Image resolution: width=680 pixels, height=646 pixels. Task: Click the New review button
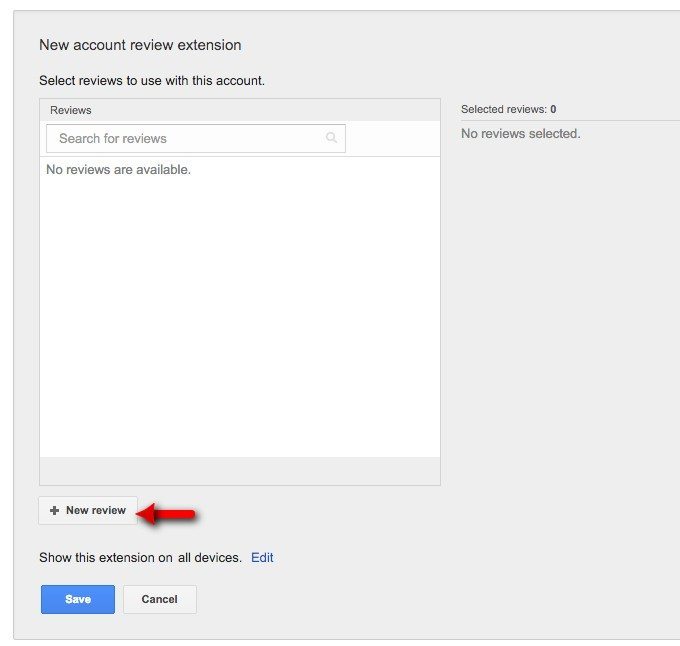[88, 510]
